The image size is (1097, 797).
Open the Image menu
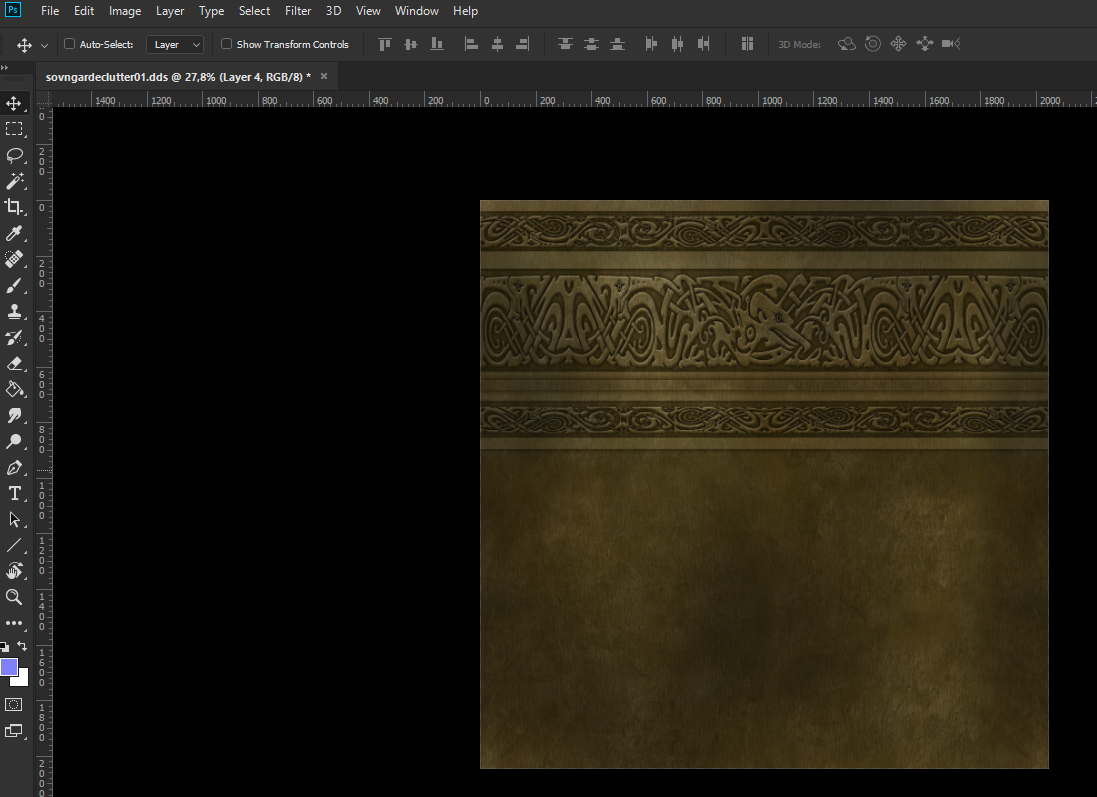click(x=125, y=10)
